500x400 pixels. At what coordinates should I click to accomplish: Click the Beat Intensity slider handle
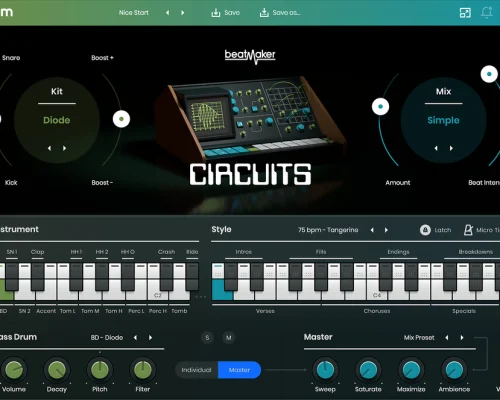pos(489,74)
